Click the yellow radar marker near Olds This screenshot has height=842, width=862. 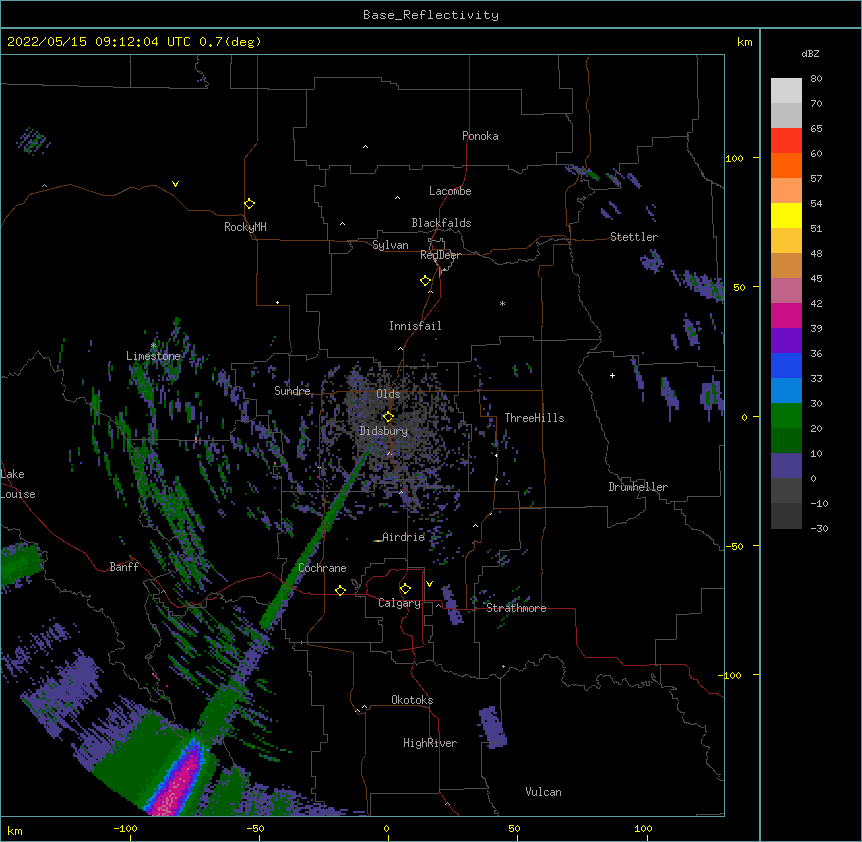point(388,417)
